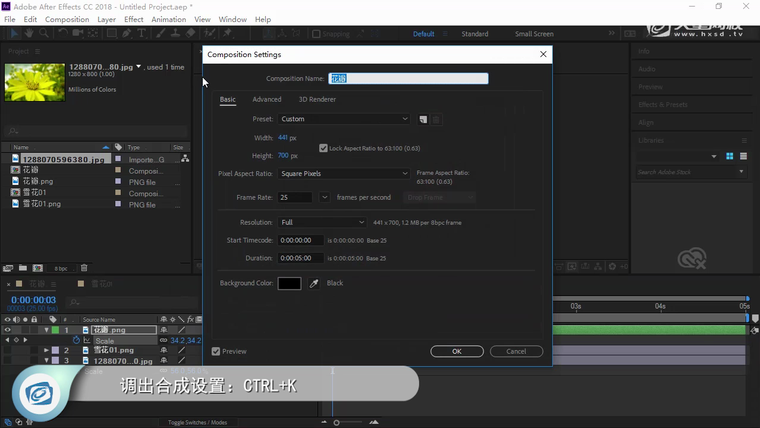Image resolution: width=760 pixels, height=428 pixels.
Task: Select the Zoom tool in the toolbar
Action: click(x=42, y=34)
